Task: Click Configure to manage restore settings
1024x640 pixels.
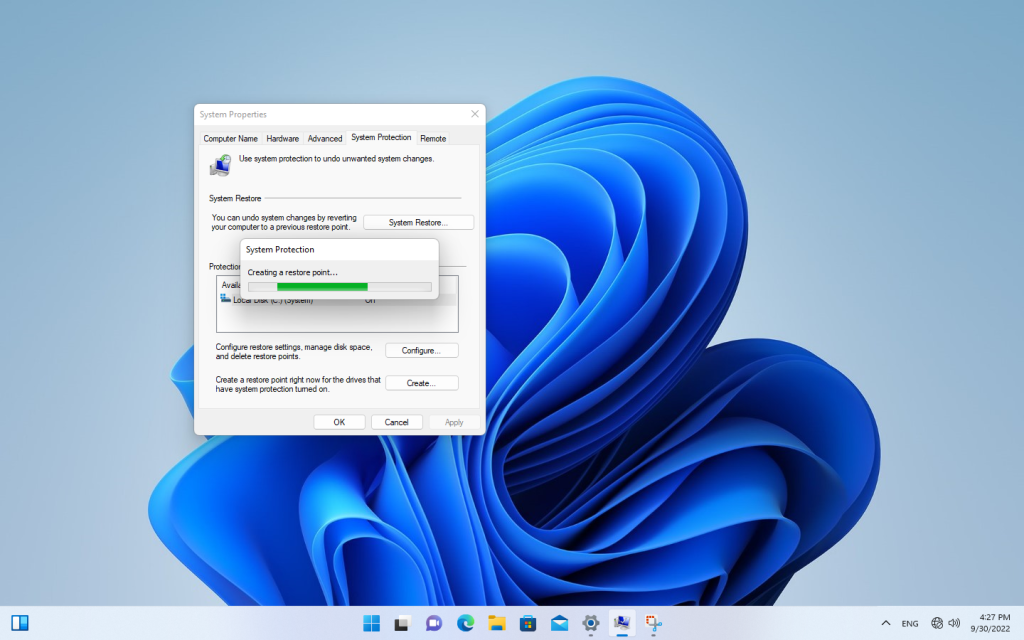Action: click(x=421, y=350)
